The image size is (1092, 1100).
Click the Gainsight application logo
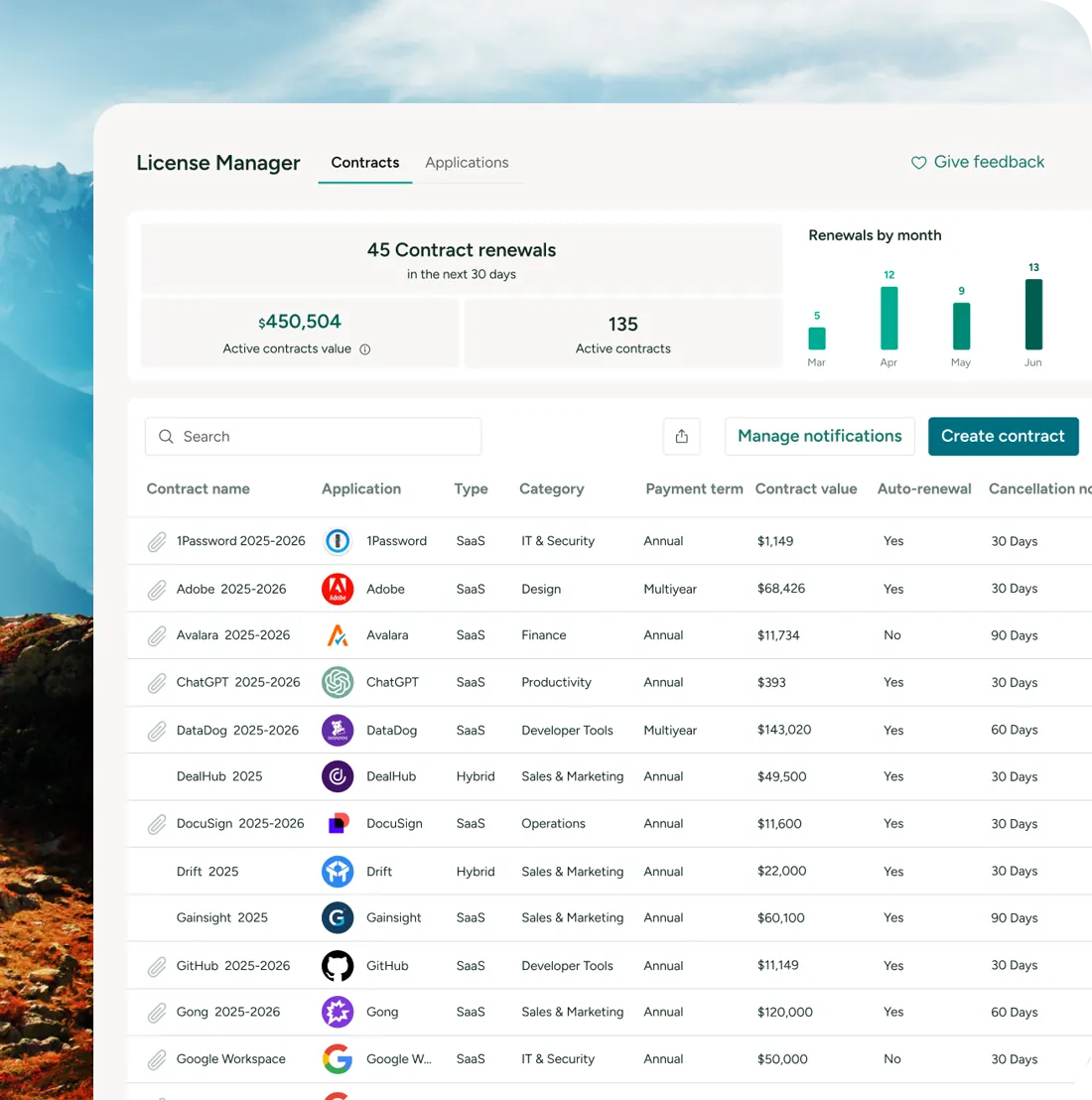(338, 917)
